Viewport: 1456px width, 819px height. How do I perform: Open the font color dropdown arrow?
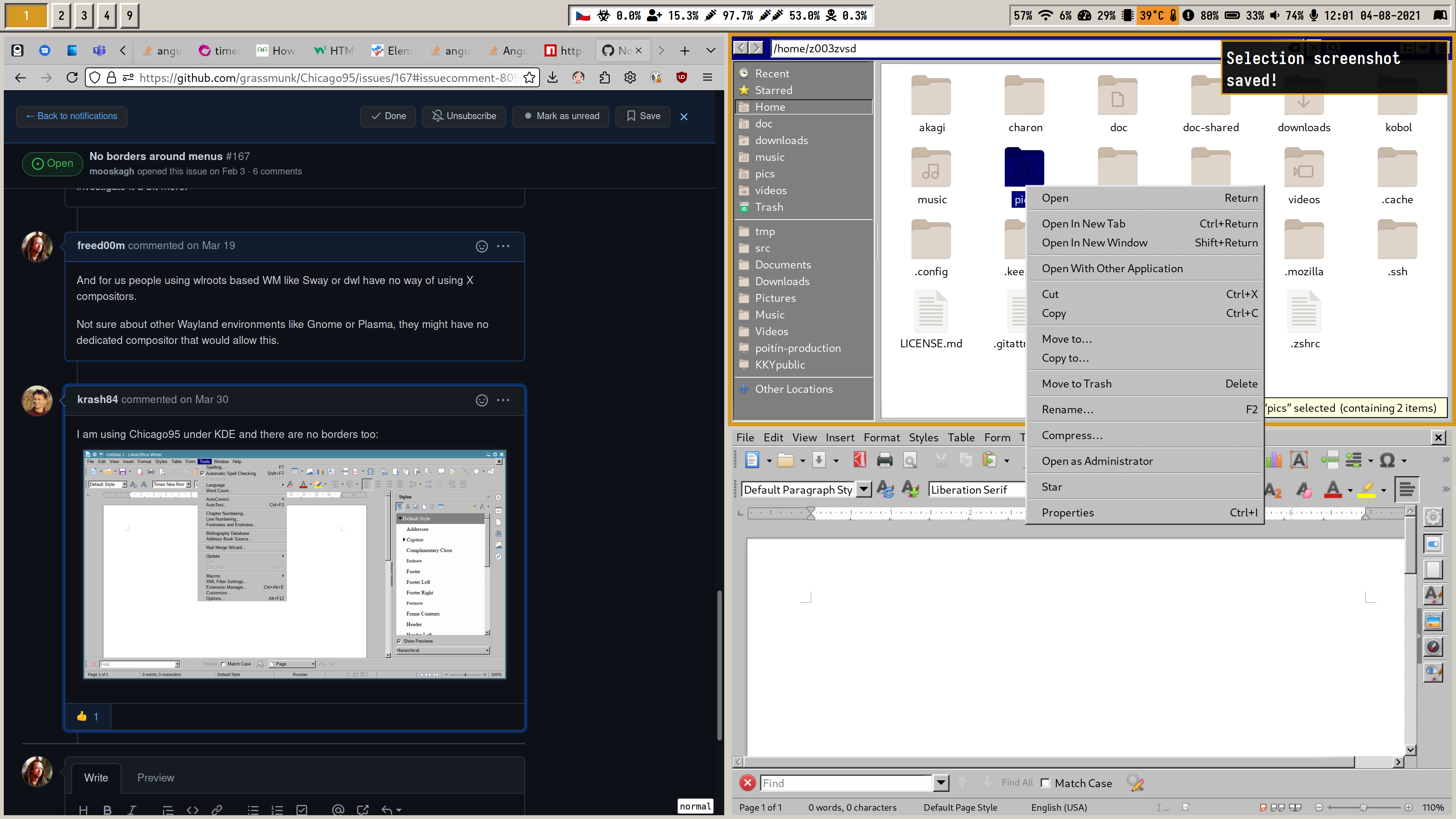(1350, 490)
